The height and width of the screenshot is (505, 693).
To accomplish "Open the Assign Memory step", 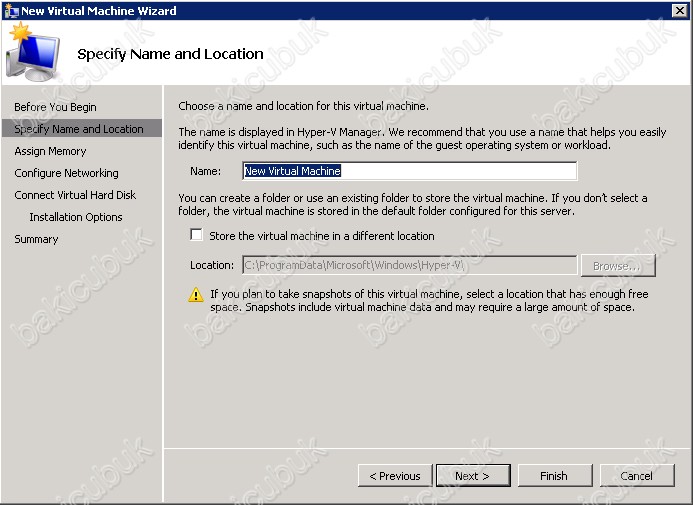I will [x=50, y=151].
